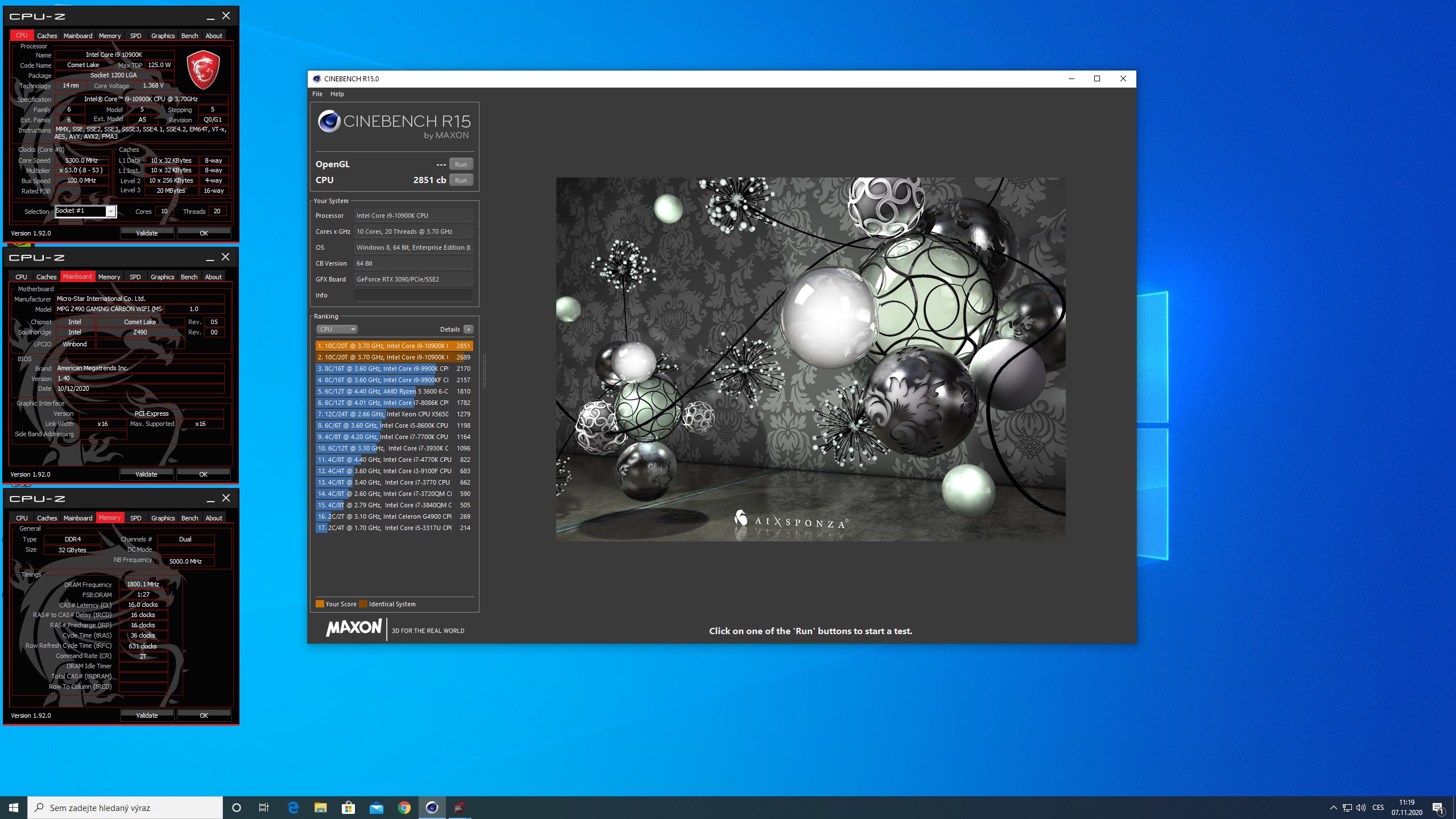Click Cinebench R15 logo banner
This screenshot has height=819, width=1456.
tap(394, 125)
